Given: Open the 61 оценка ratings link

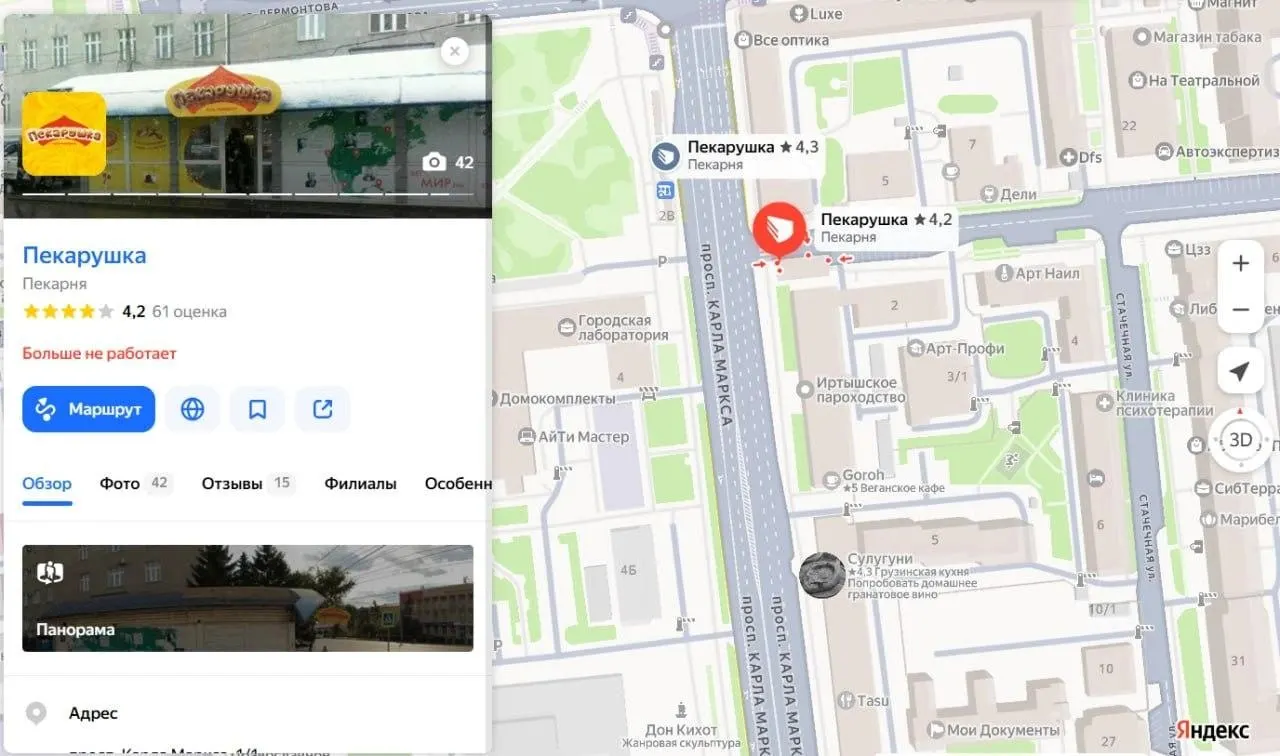Looking at the screenshot, I should pyautogui.click(x=189, y=311).
